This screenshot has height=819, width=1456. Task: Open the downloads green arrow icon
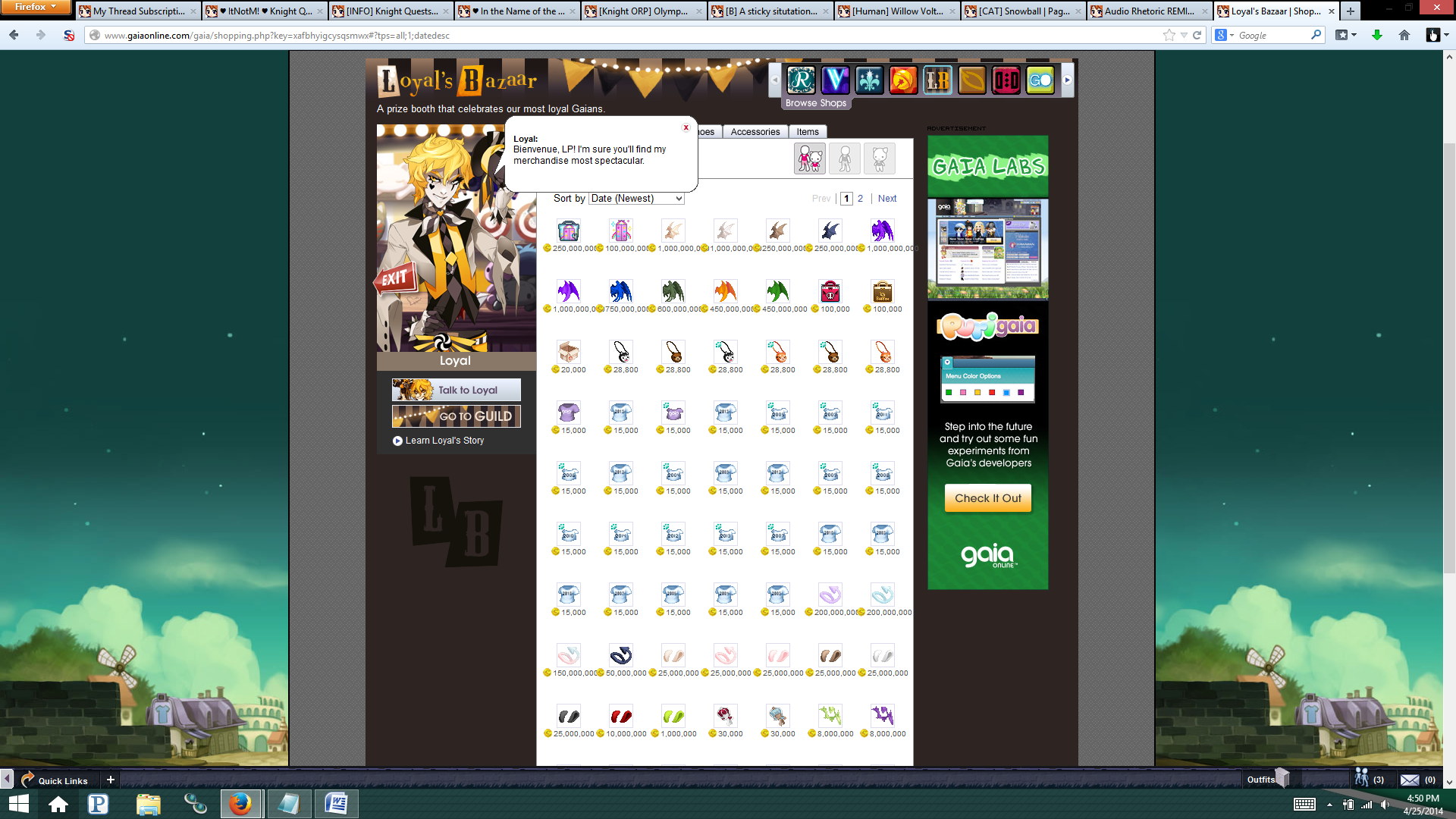tap(1377, 35)
